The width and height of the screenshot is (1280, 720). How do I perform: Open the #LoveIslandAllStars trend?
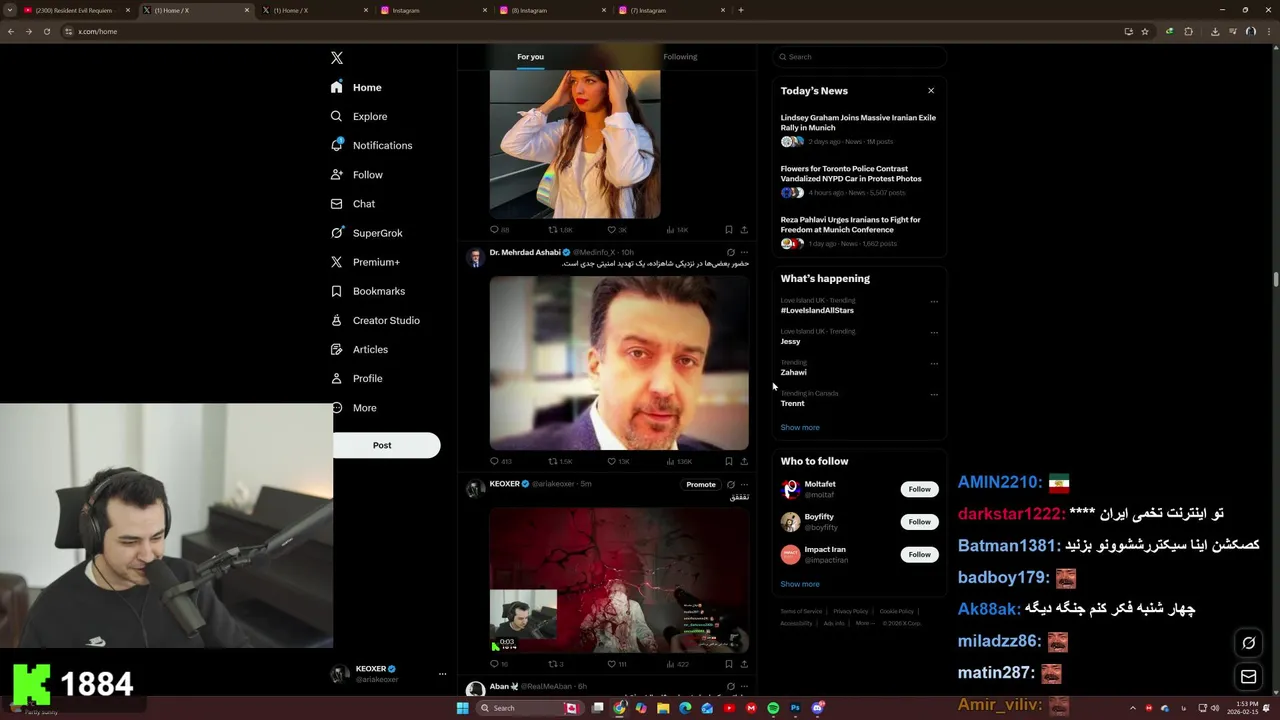coord(817,310)
